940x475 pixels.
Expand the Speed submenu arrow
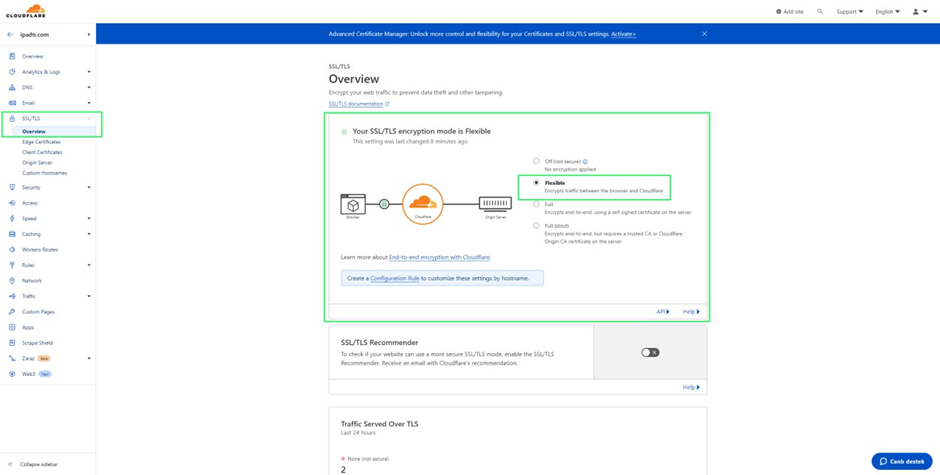(89, 218)
